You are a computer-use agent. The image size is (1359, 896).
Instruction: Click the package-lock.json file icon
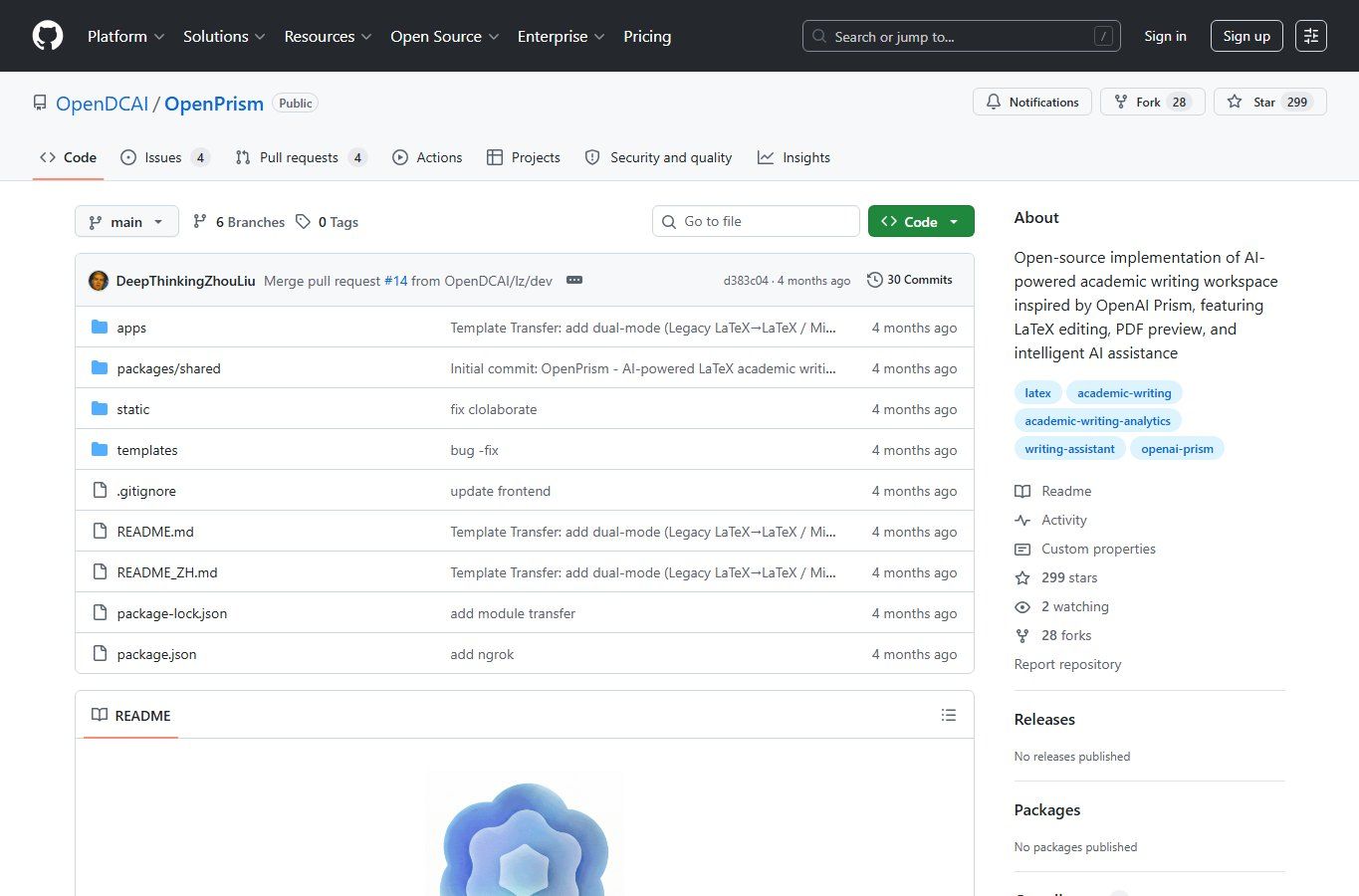(x=100, y=612)
